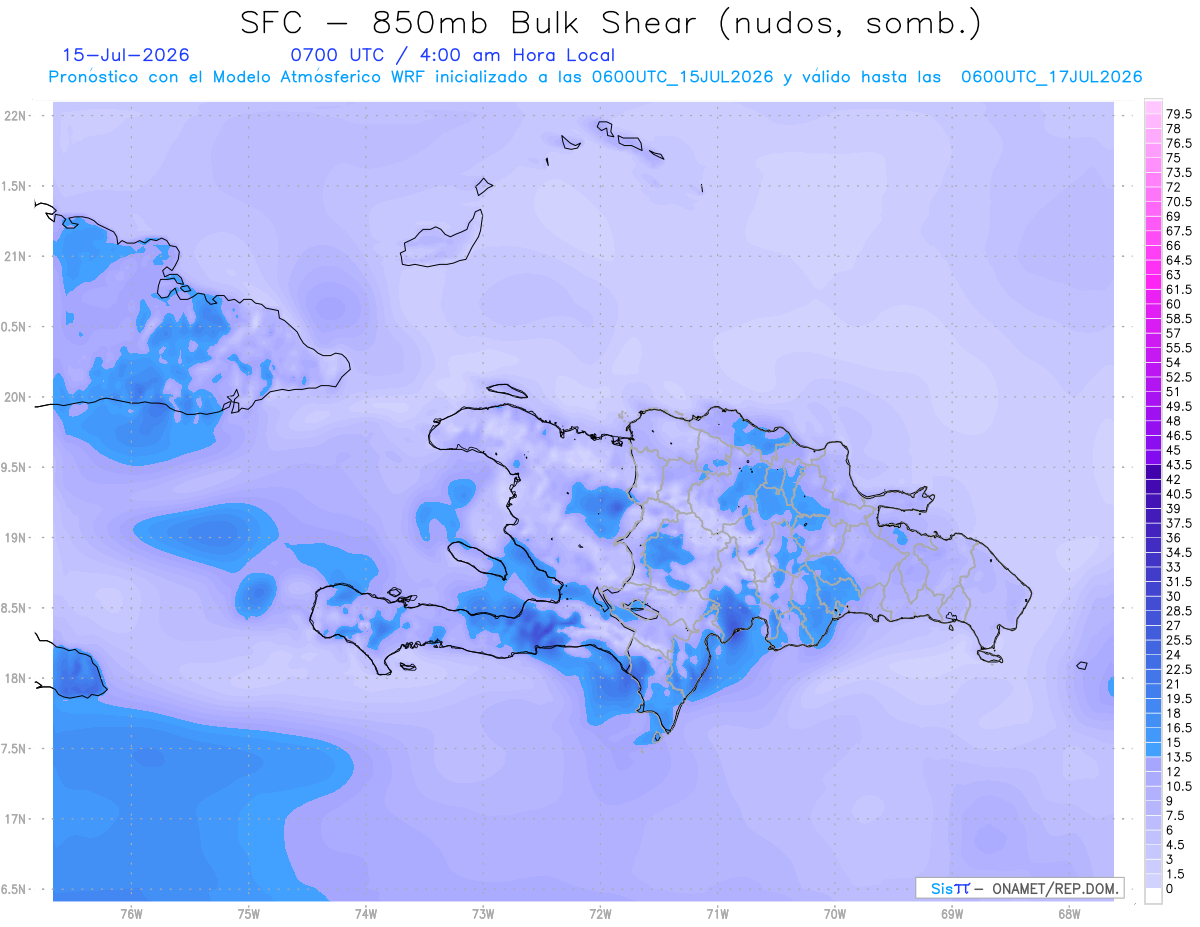This screenshot has height=927, width=1200.
Task: Click the "20N" latitude axis label
Action: (x=16, y=397)
